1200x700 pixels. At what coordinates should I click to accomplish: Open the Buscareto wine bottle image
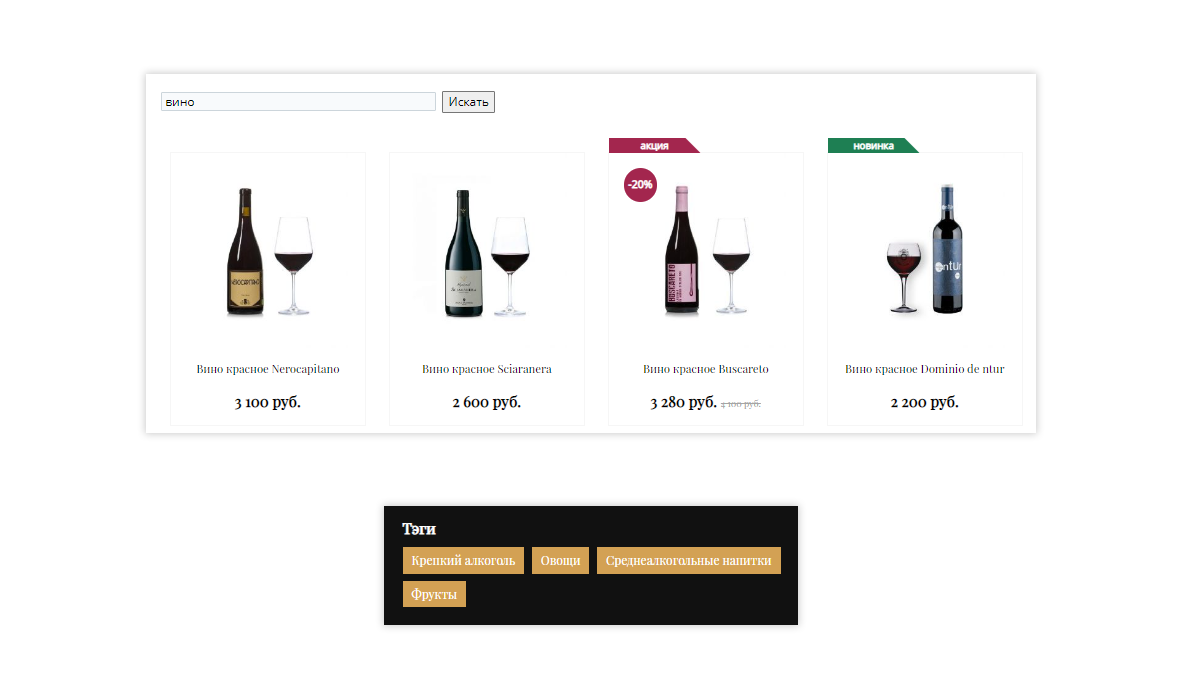(706, 250)
